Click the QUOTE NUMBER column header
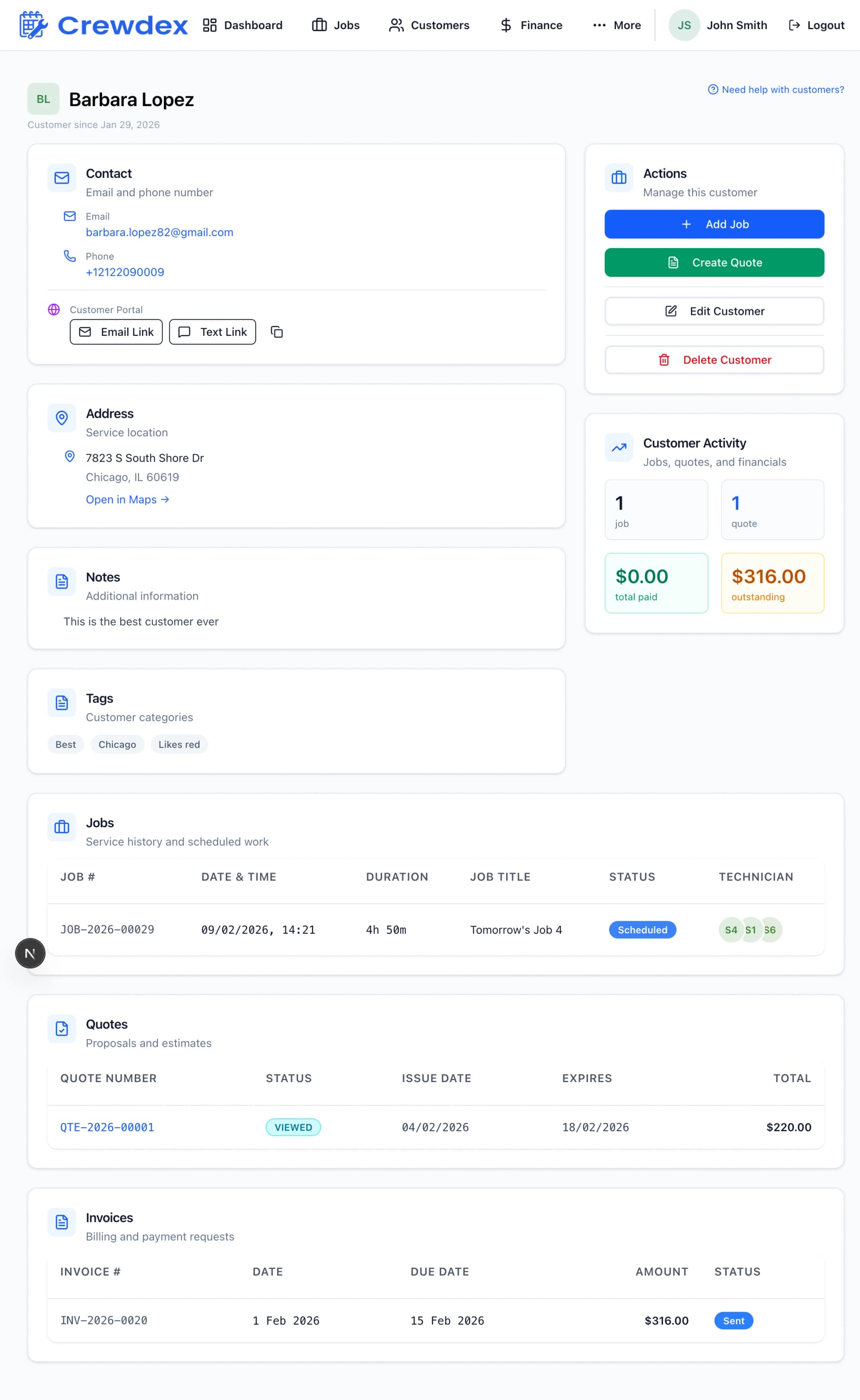Viewport: 860px width, 1400px height. (x=109, y=1078)
